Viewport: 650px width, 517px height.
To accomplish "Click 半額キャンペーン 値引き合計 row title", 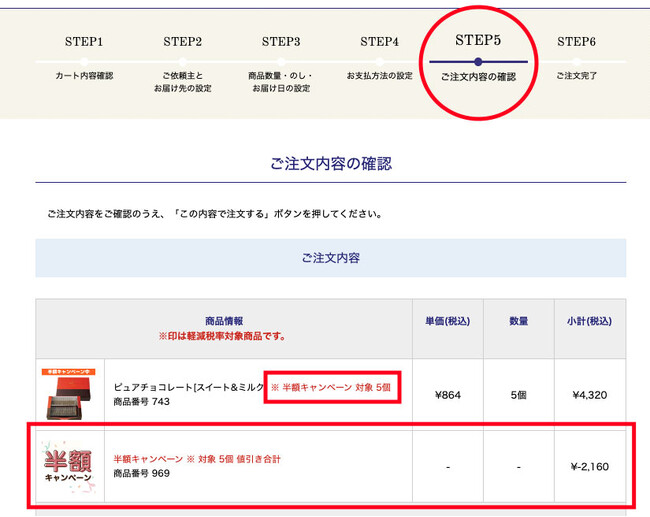I will [x=197, y=459].
